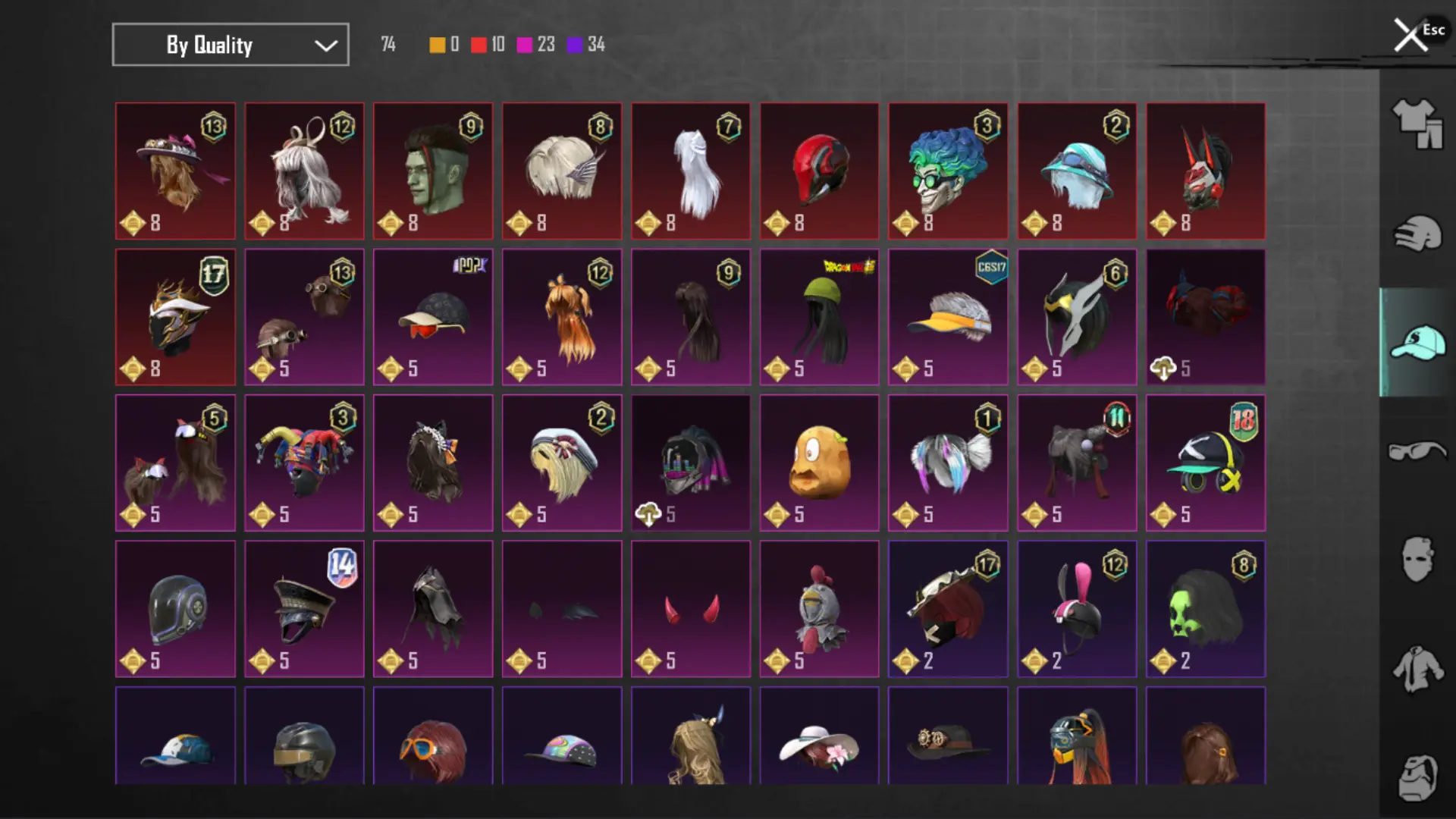Open the backpack category icon
This screenshot has width=1456, height=819.
(1417, 778)
